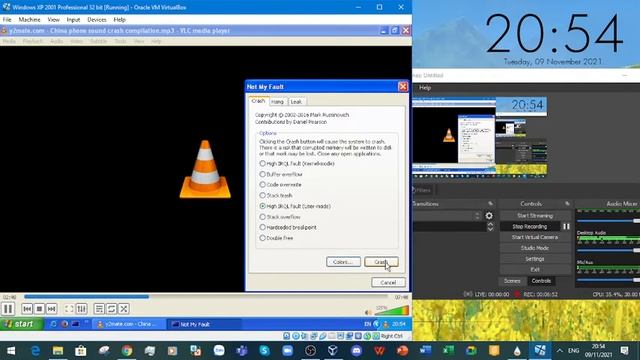The height and width of the screenshot is (360, 640).
Task: Click the Crash button in Not My Fault
Action: (381, 262)
